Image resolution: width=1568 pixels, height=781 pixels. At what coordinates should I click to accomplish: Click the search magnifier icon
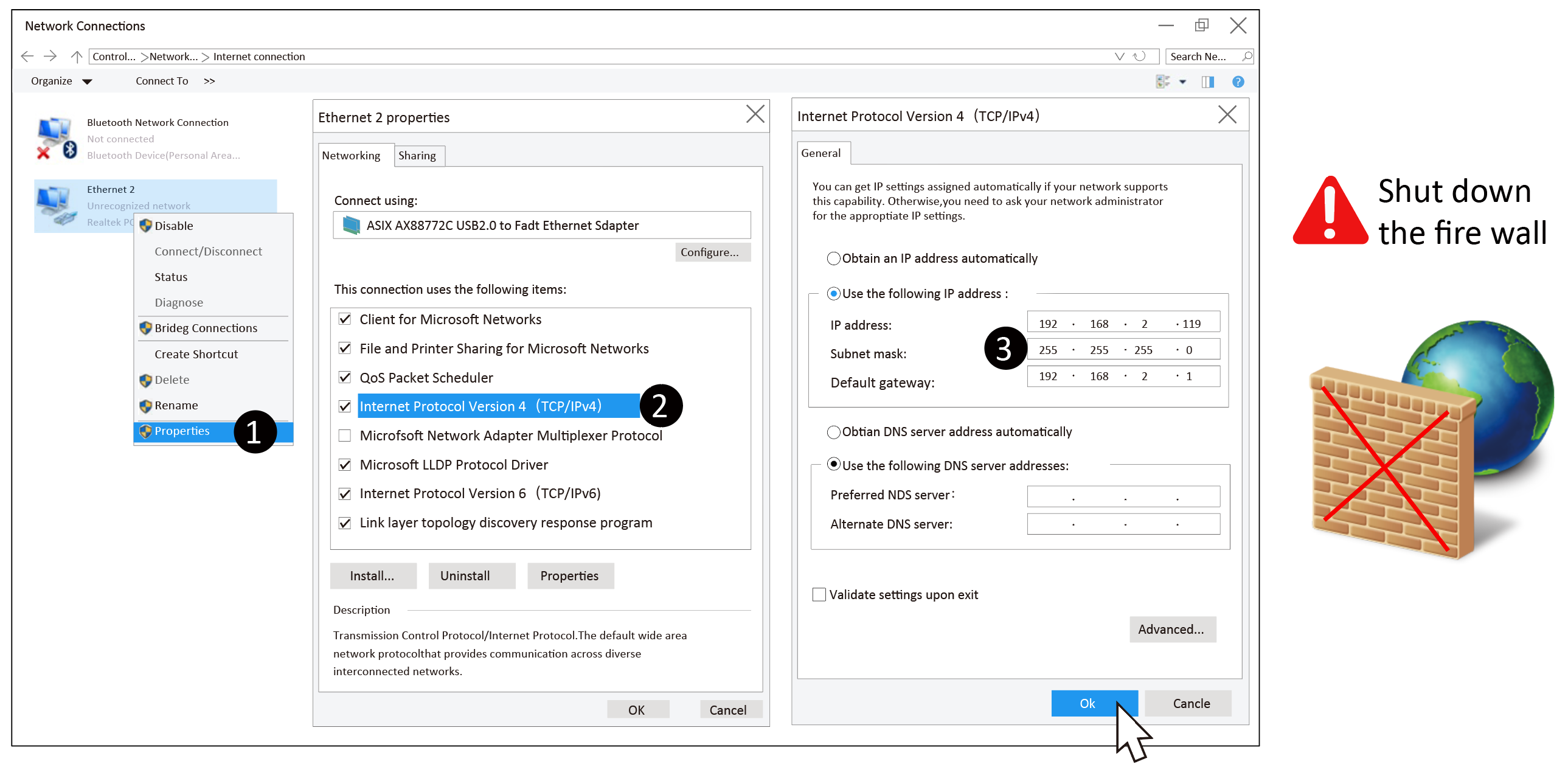[1246, 57]
